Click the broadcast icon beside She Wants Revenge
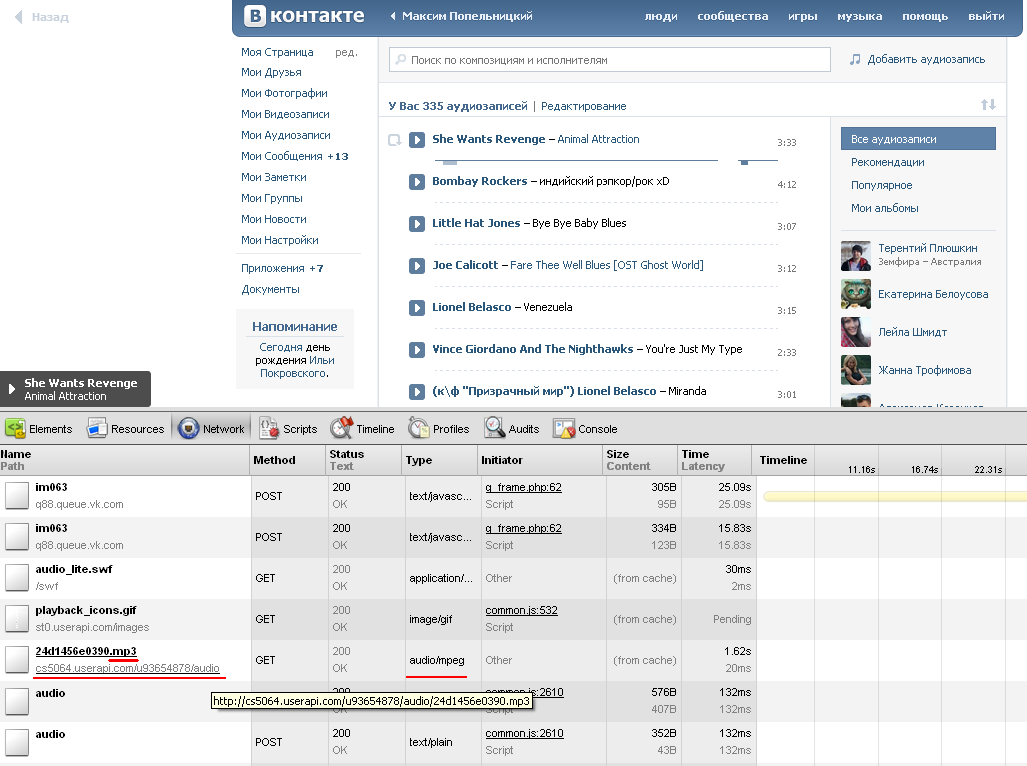This screenshot has width=1027, height=766. click(x=394, y=140)
